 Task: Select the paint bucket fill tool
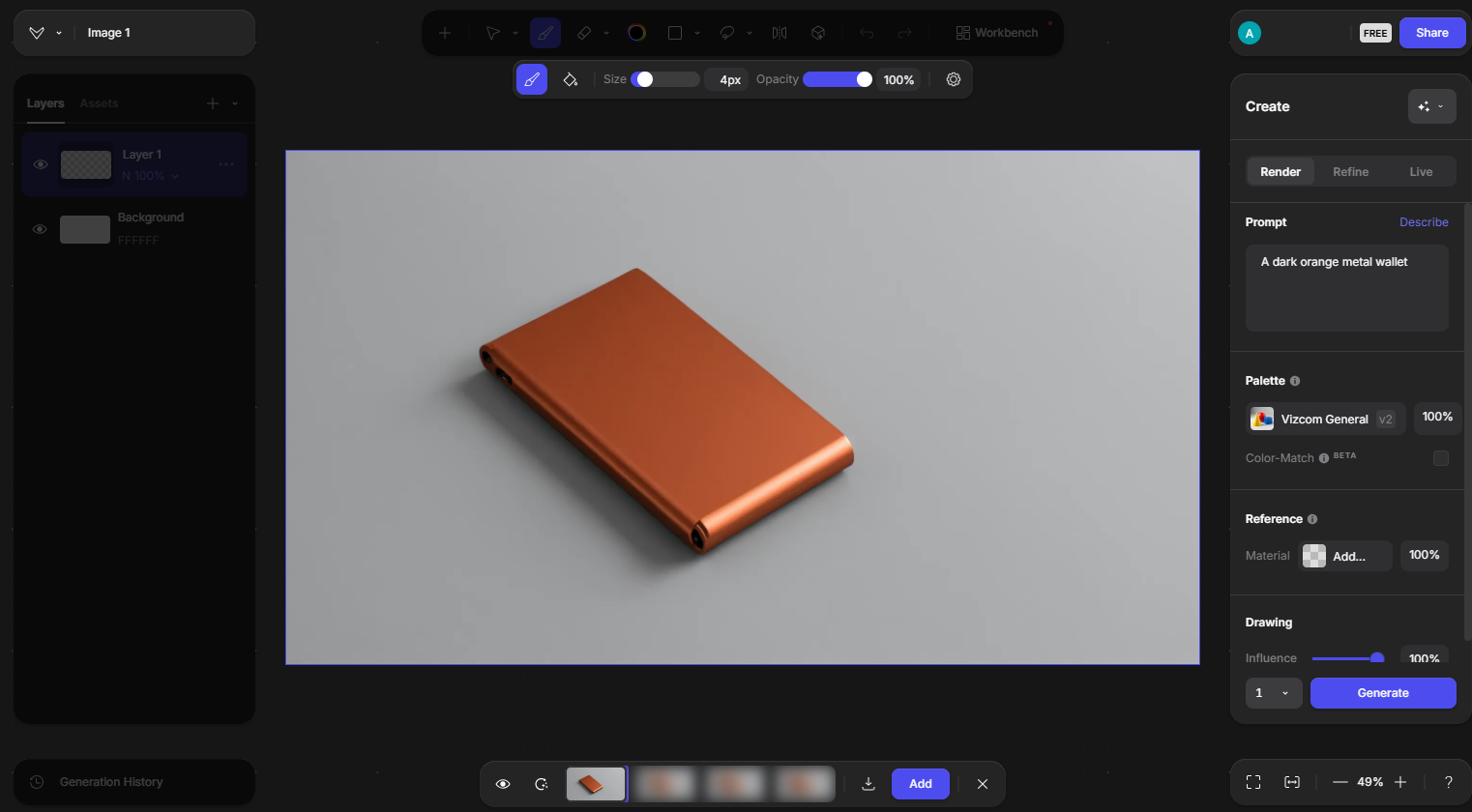click(x=571, y=79)
